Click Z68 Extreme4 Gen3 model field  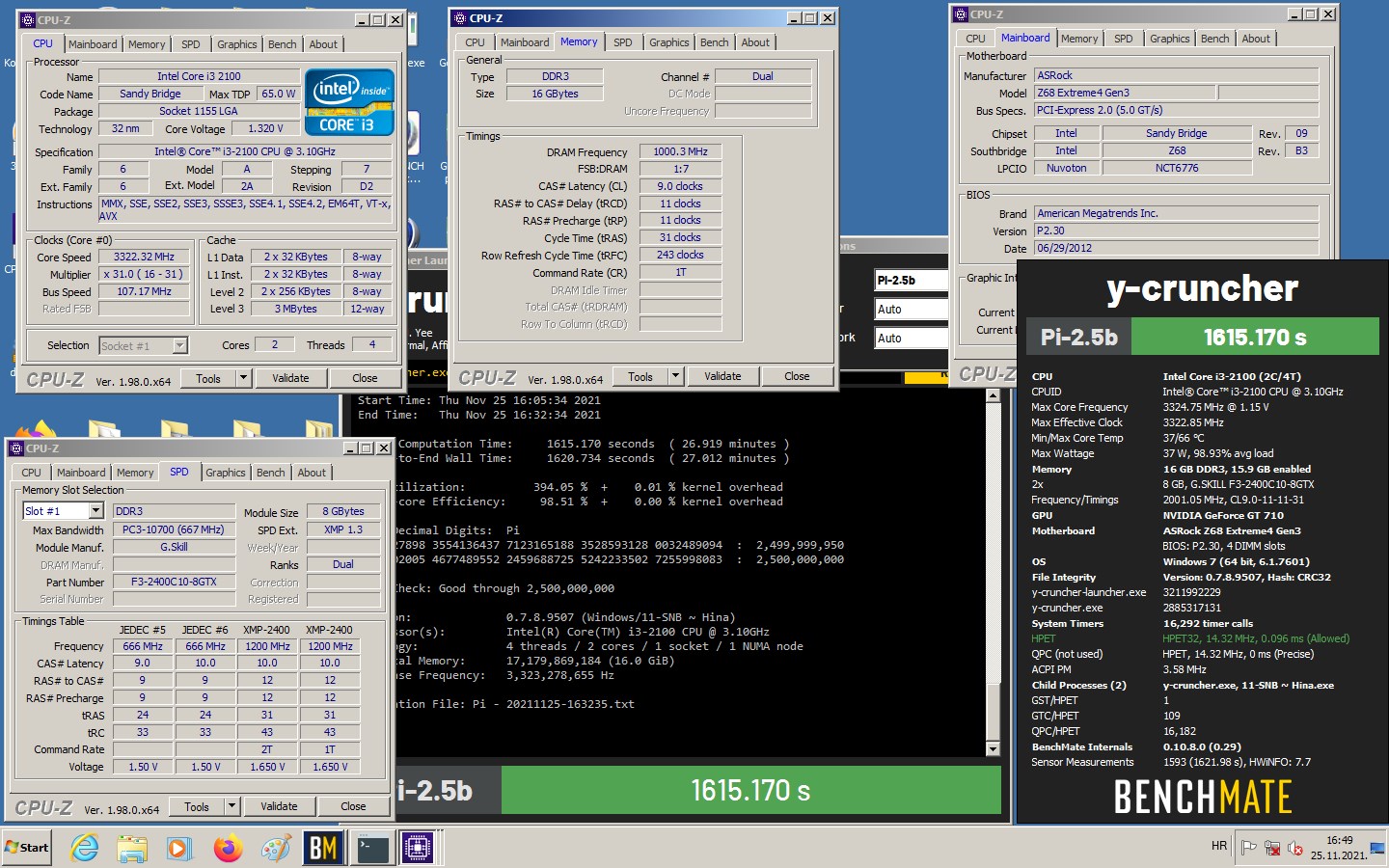tap(1125, 93)
